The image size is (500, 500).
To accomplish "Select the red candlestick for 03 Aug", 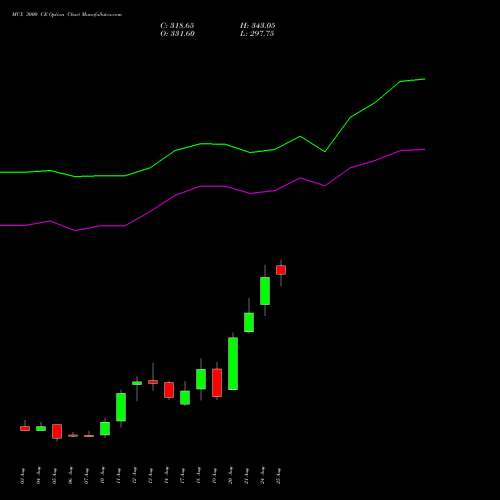I will (x=25, y=428).
